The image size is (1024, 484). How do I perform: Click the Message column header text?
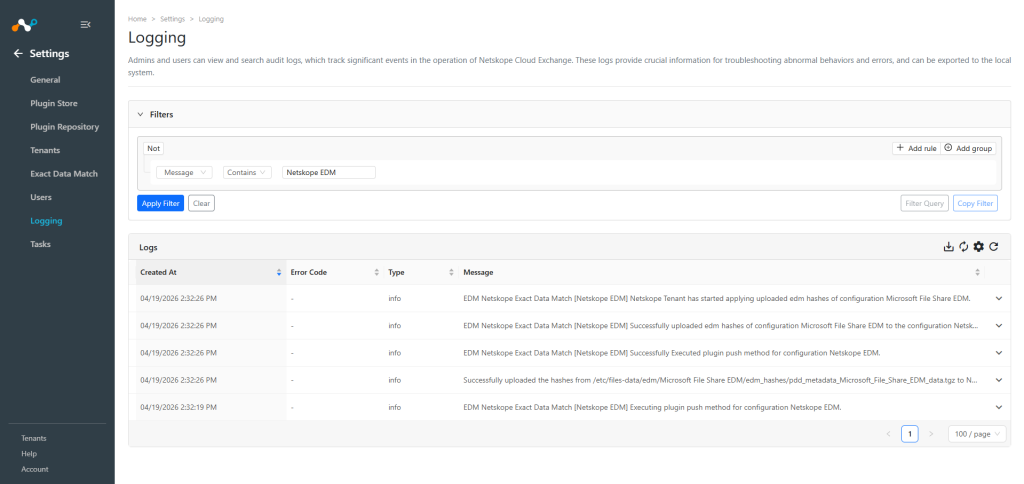[478, 272]
